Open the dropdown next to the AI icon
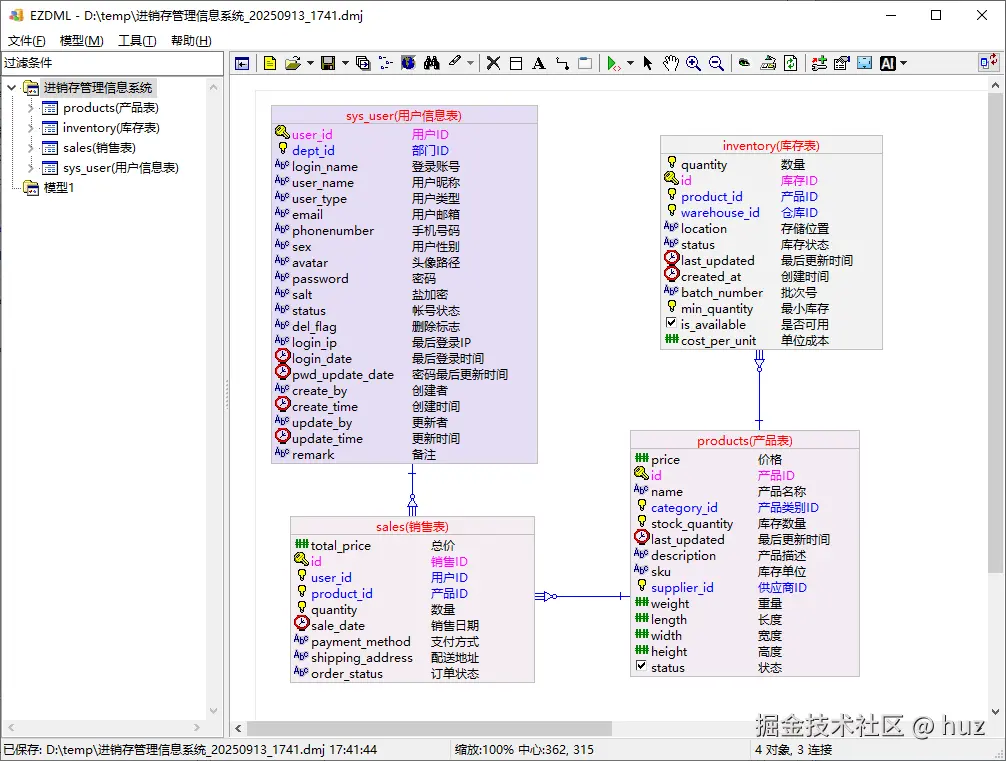This screenshot has width=1006, height=761. click(x=903, y=63)
